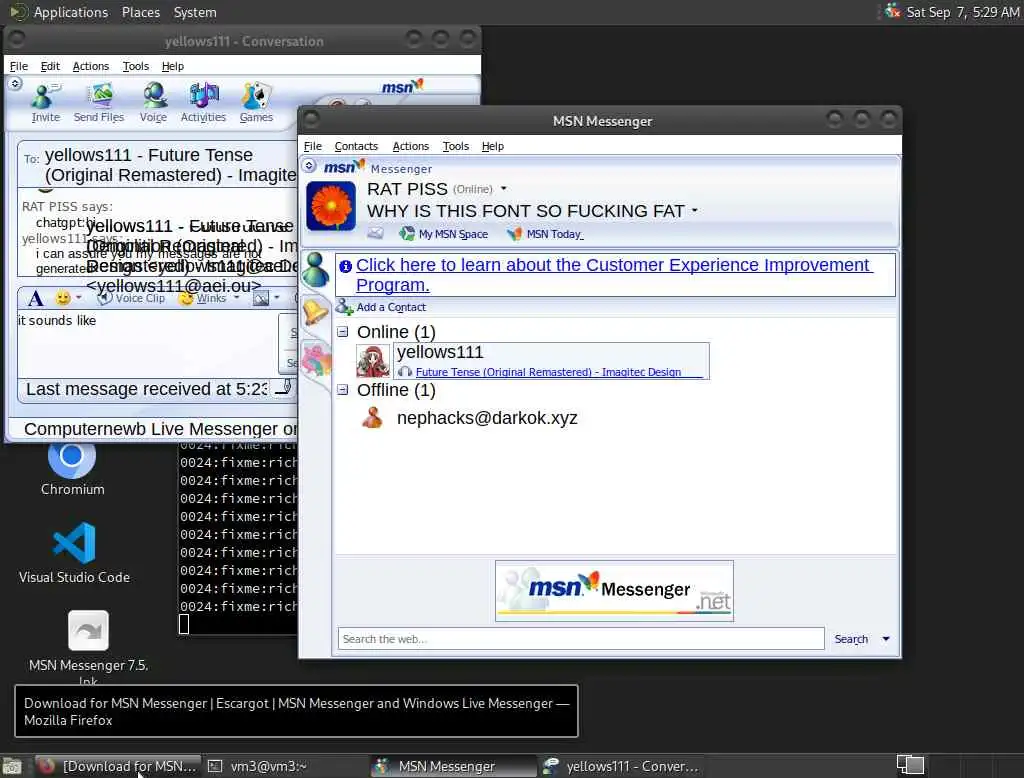Open My MSN Space
The image size is (1024, 778).
click(443, 234)
